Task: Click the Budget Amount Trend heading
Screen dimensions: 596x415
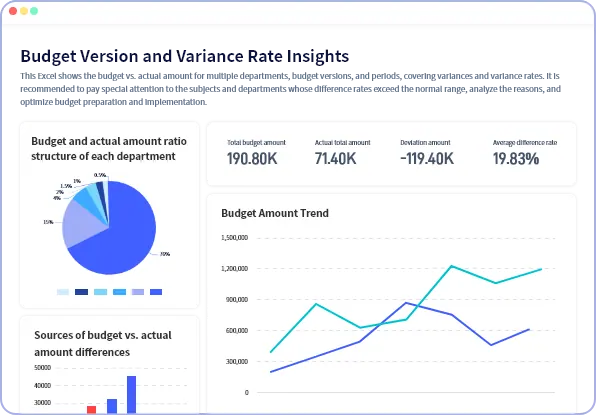Action: point(275,213)
